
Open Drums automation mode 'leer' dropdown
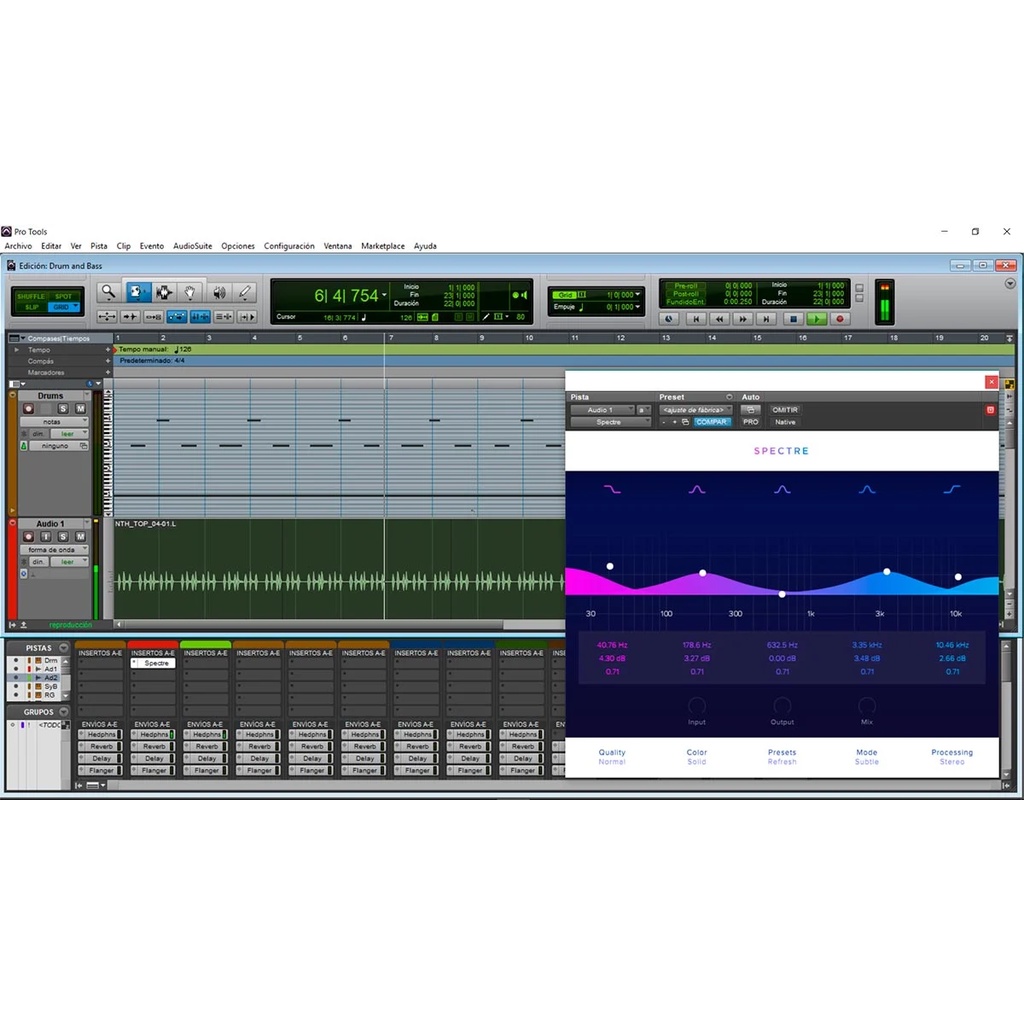(x=69, y=434)
